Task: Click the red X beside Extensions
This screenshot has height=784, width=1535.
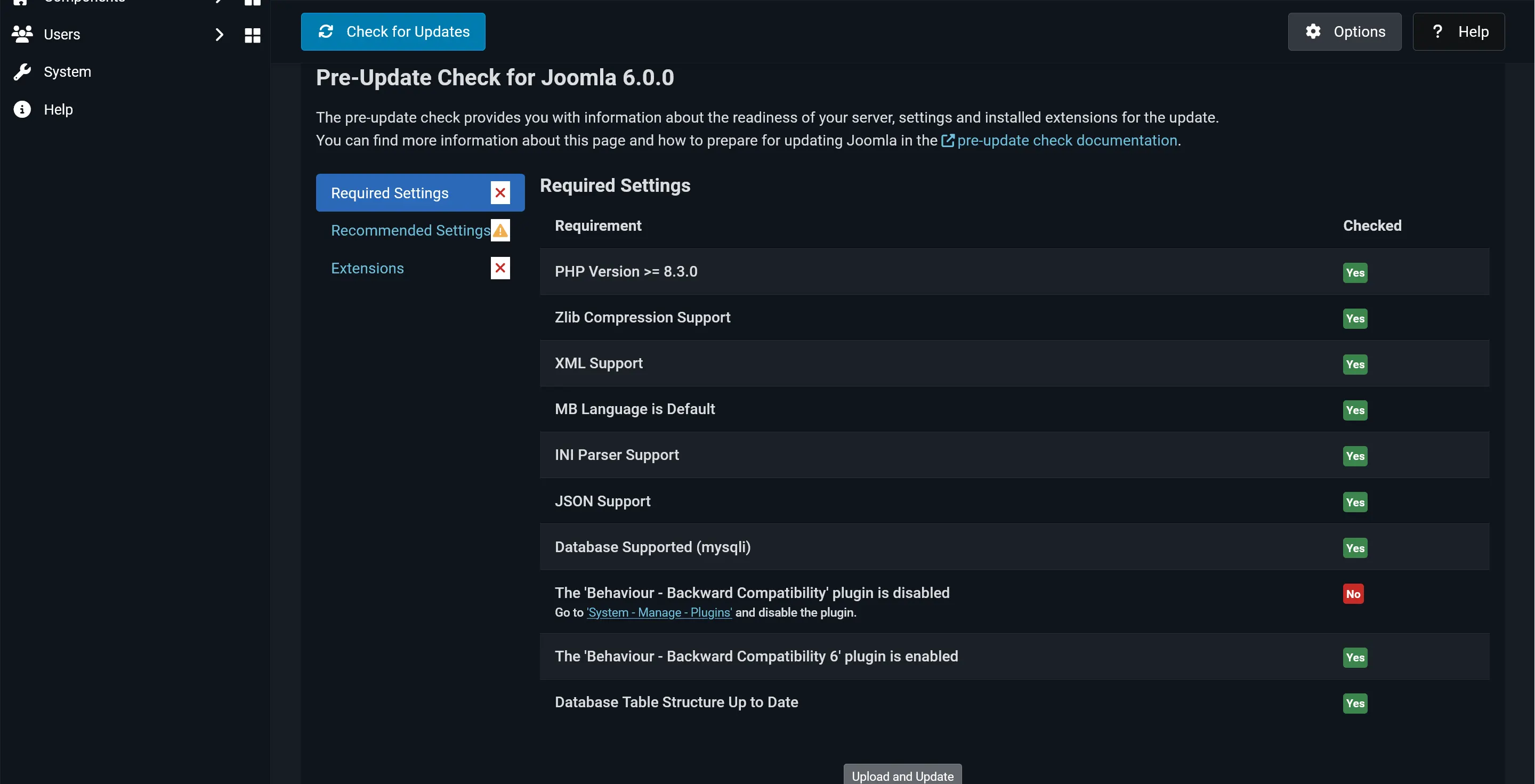Action: [x=500, y=268]
